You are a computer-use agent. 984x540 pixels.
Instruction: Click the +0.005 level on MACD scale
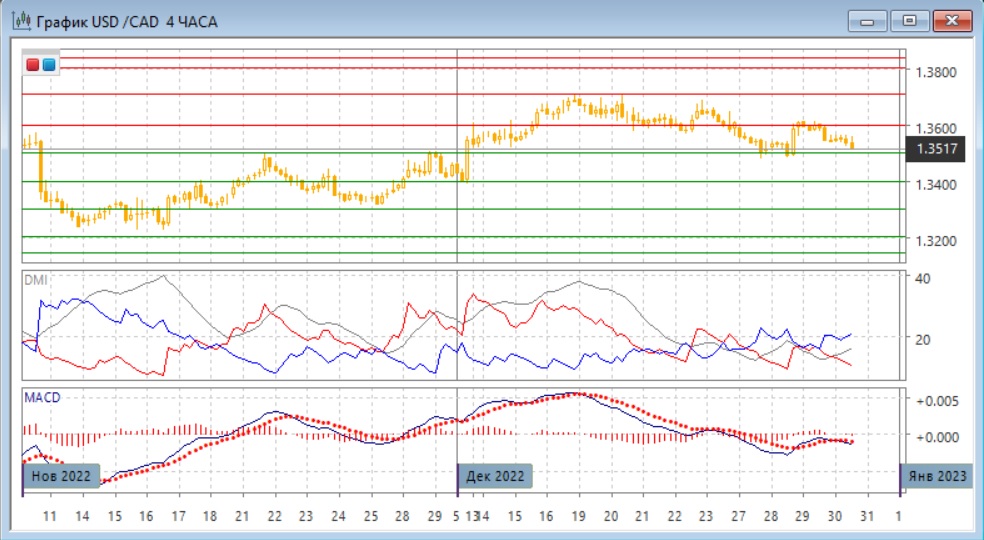coord(937,400)
